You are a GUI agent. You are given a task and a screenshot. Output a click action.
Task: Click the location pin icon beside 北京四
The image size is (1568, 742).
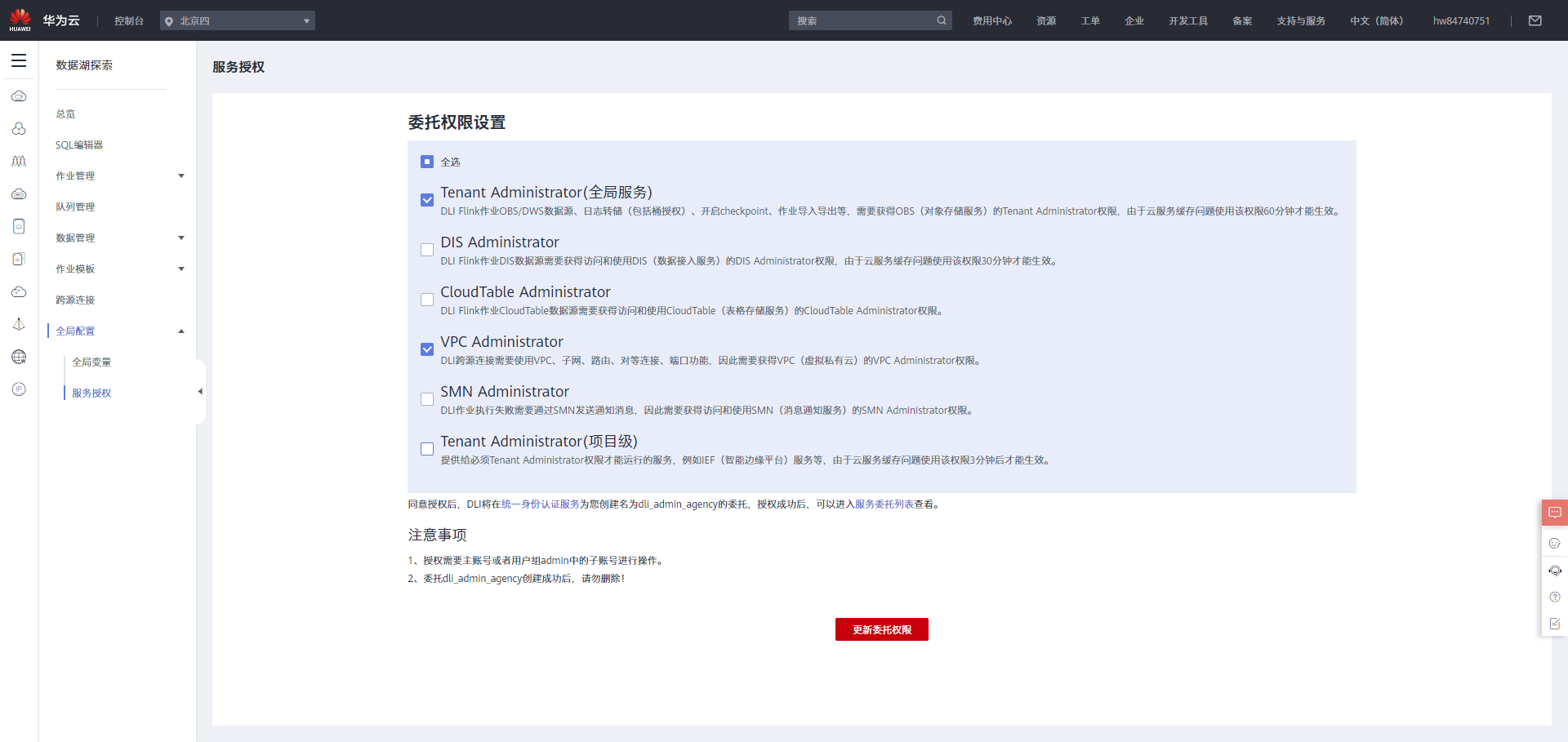tap(169, 21)
